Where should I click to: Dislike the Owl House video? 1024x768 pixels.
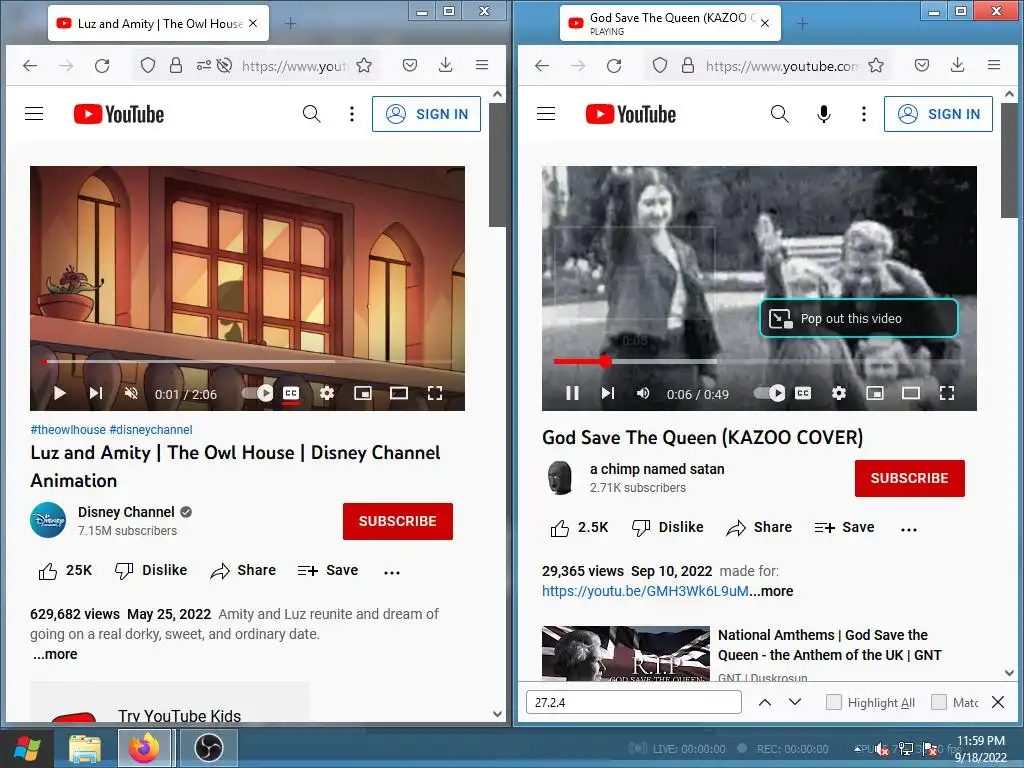pyautogui.click(x=151, y=571)
